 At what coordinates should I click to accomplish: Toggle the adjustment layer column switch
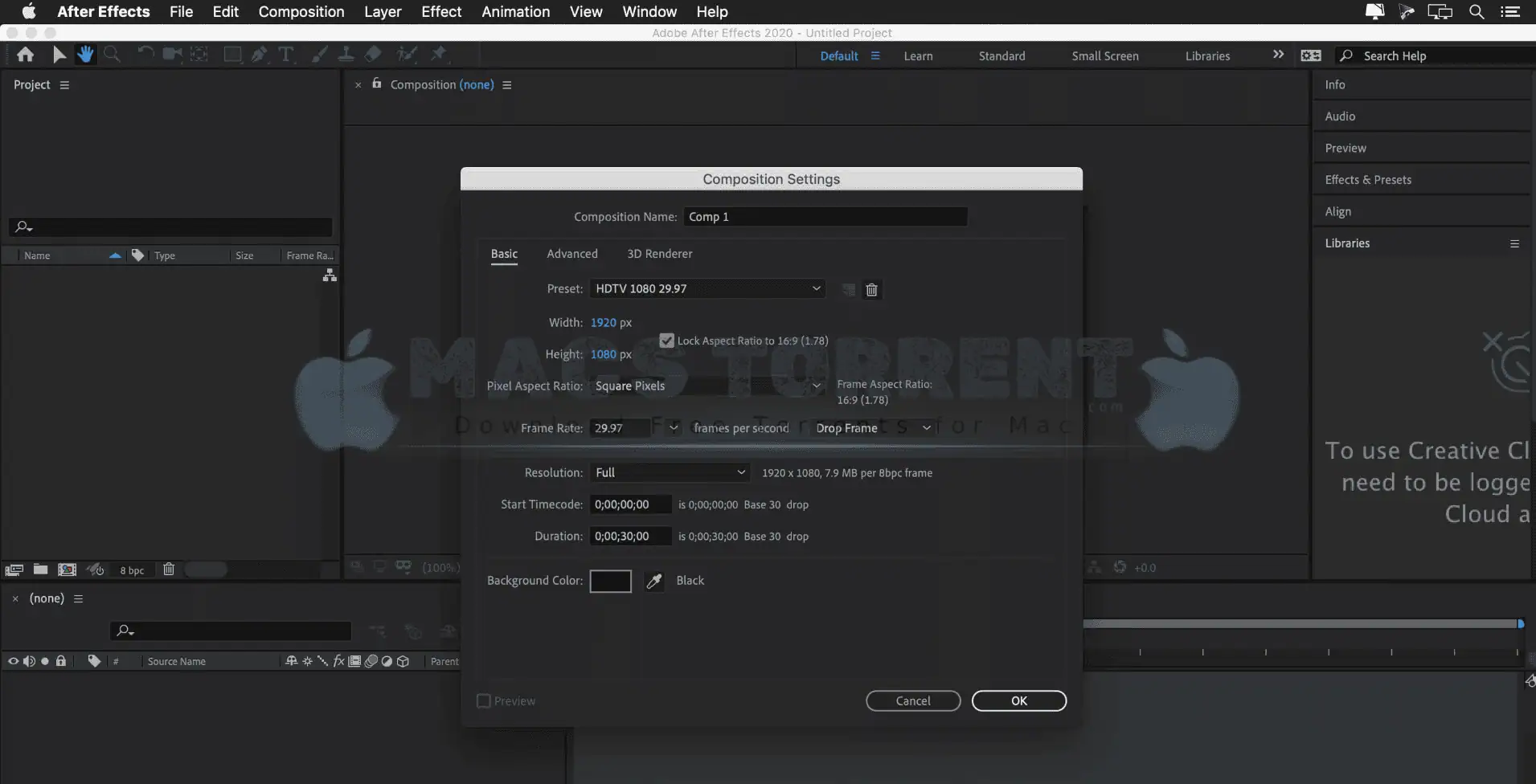point(387,661)
